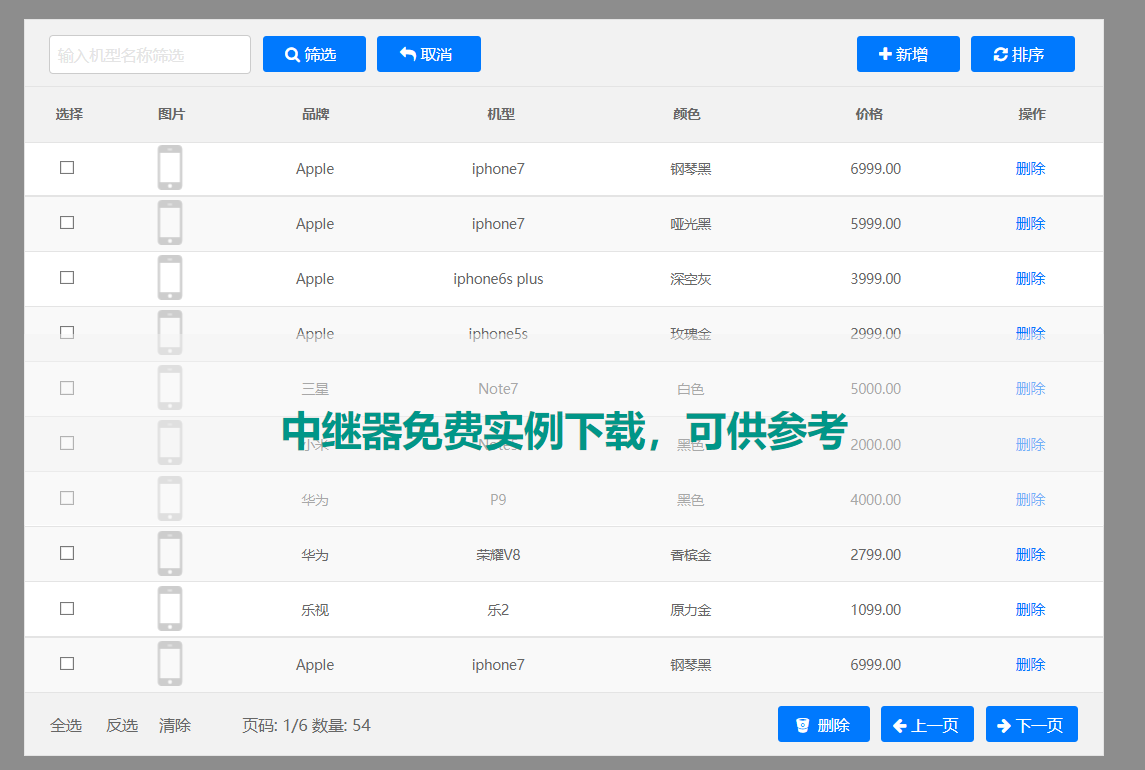The height and width of the screenshot is (770, 1145).
Task: Click 删除 in the 华为 P9 row
Action: (1030, 500)
